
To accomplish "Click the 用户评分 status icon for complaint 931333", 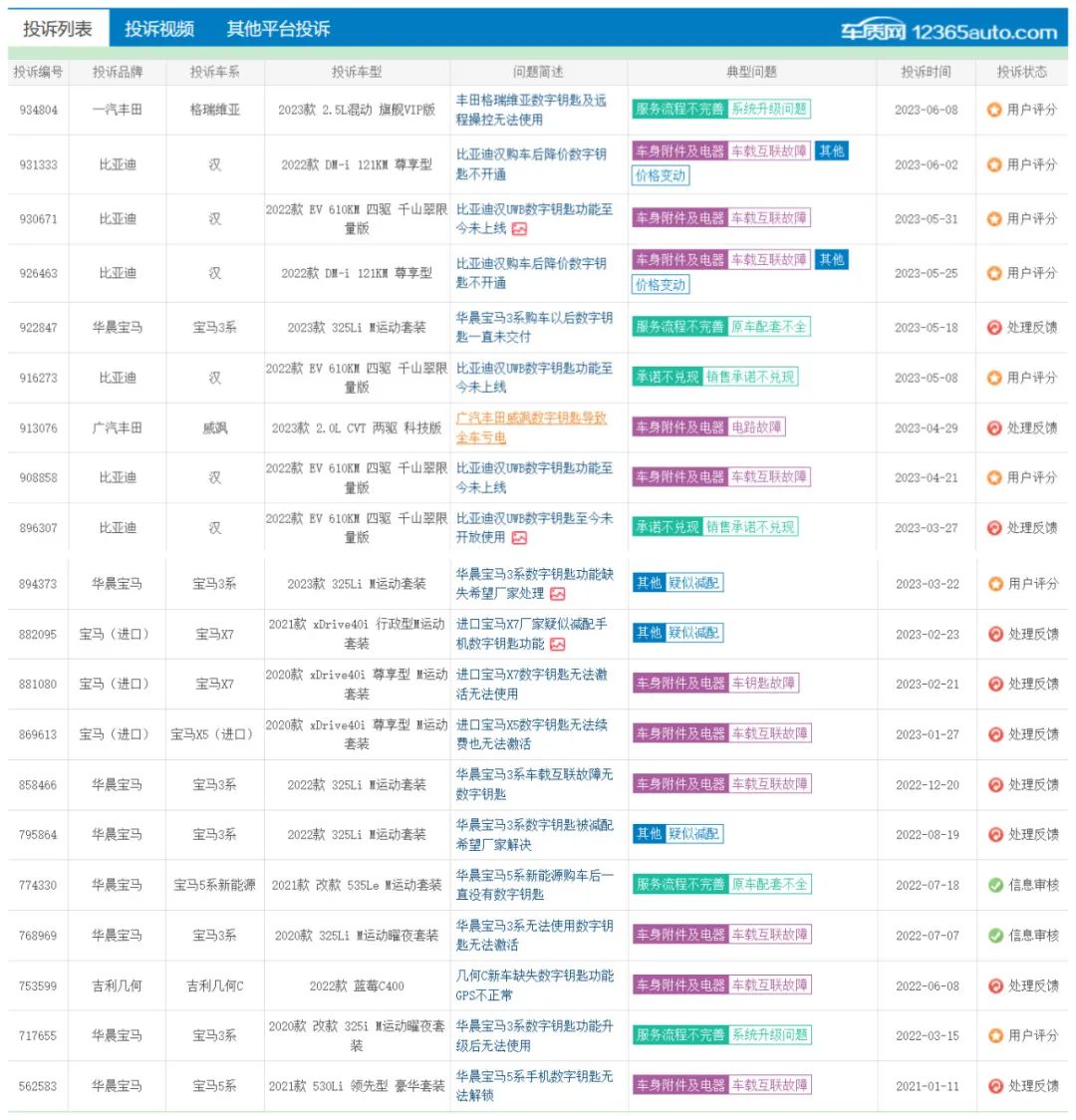I will [x=994, y=164].
